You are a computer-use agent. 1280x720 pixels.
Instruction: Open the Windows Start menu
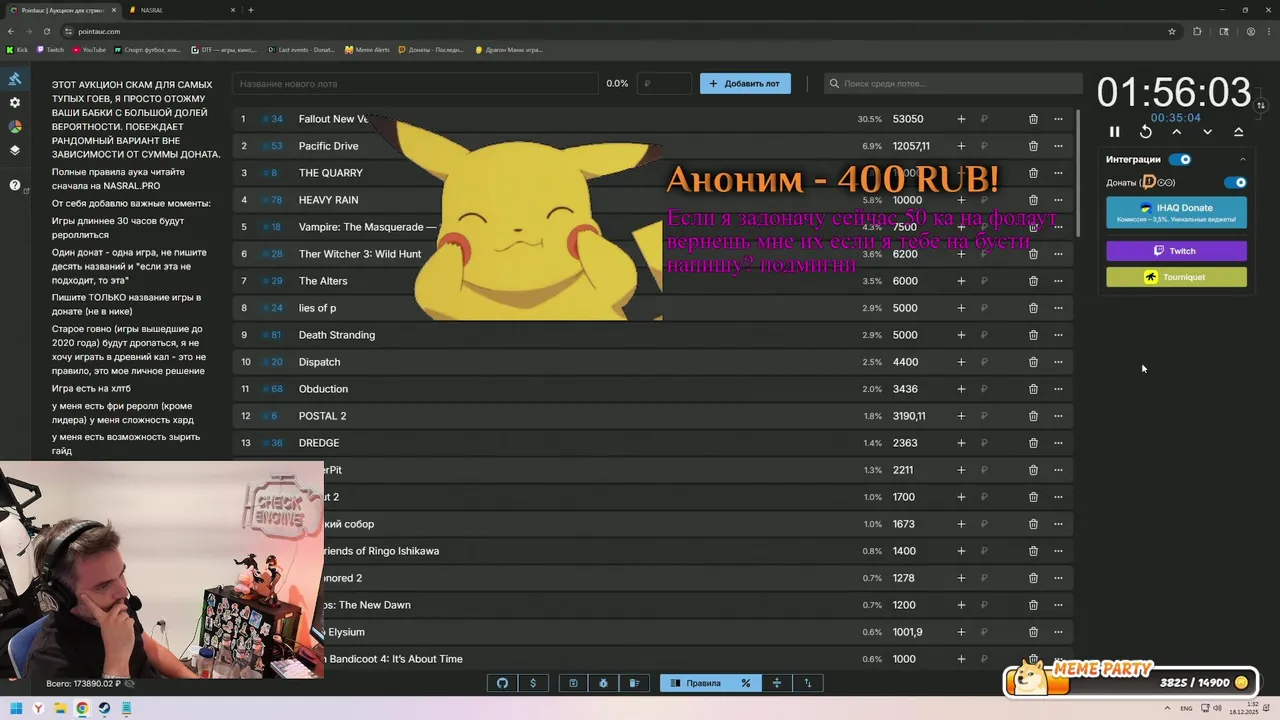point(16,708)
